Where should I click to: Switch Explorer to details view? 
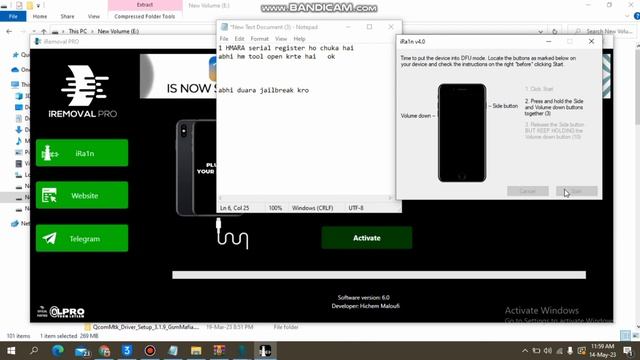[624, 336]
